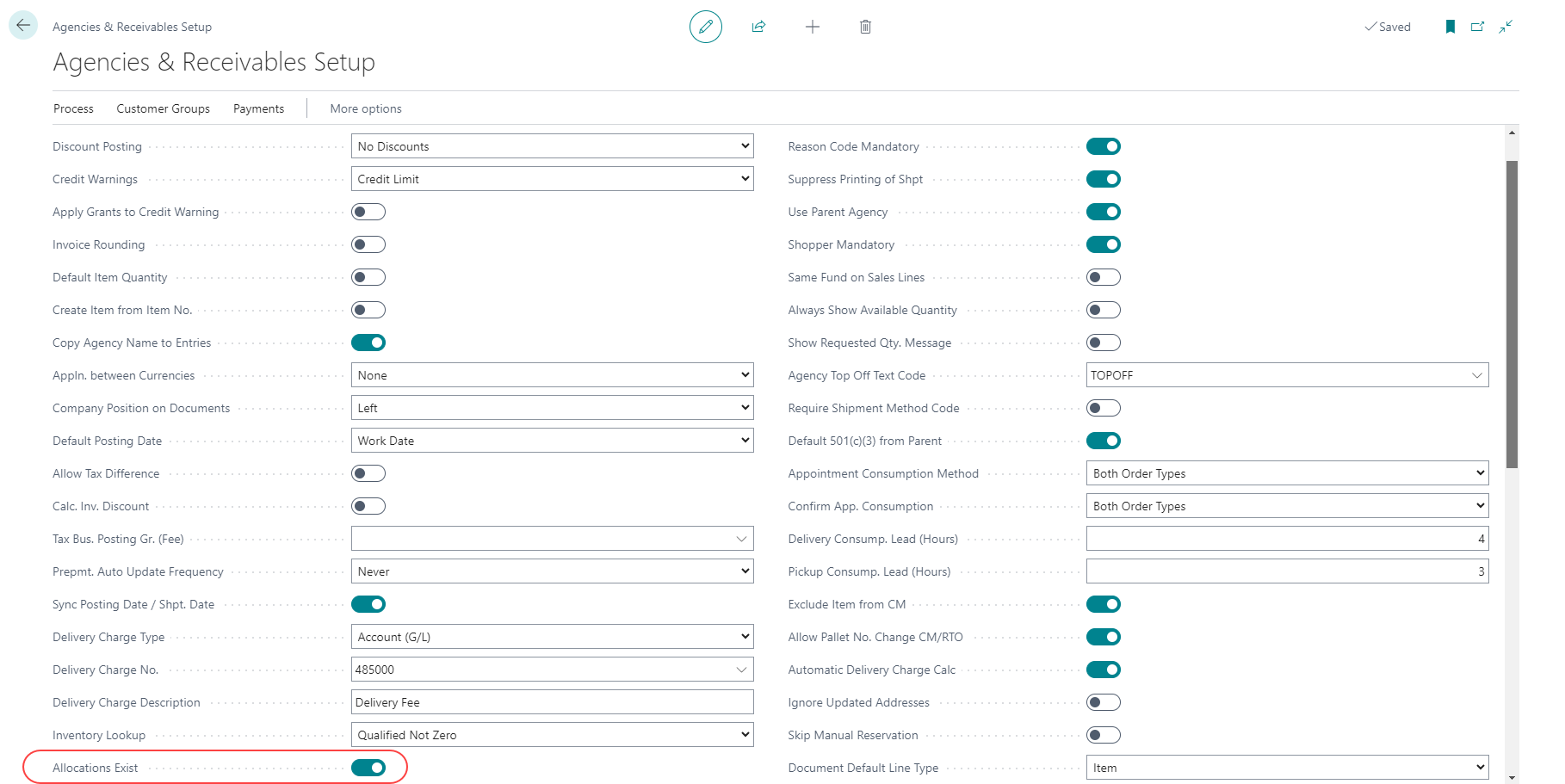Click the bookmark icon
Viewport: 1565px width, 784px height.
1450,27
